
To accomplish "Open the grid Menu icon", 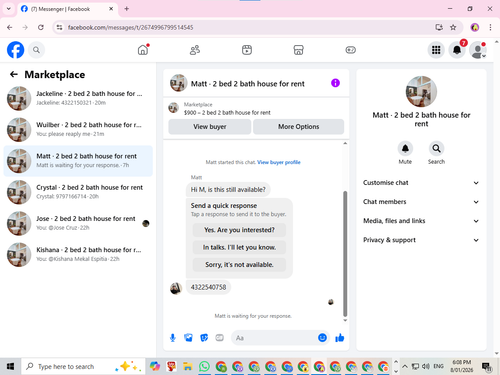I will point(436,50).
